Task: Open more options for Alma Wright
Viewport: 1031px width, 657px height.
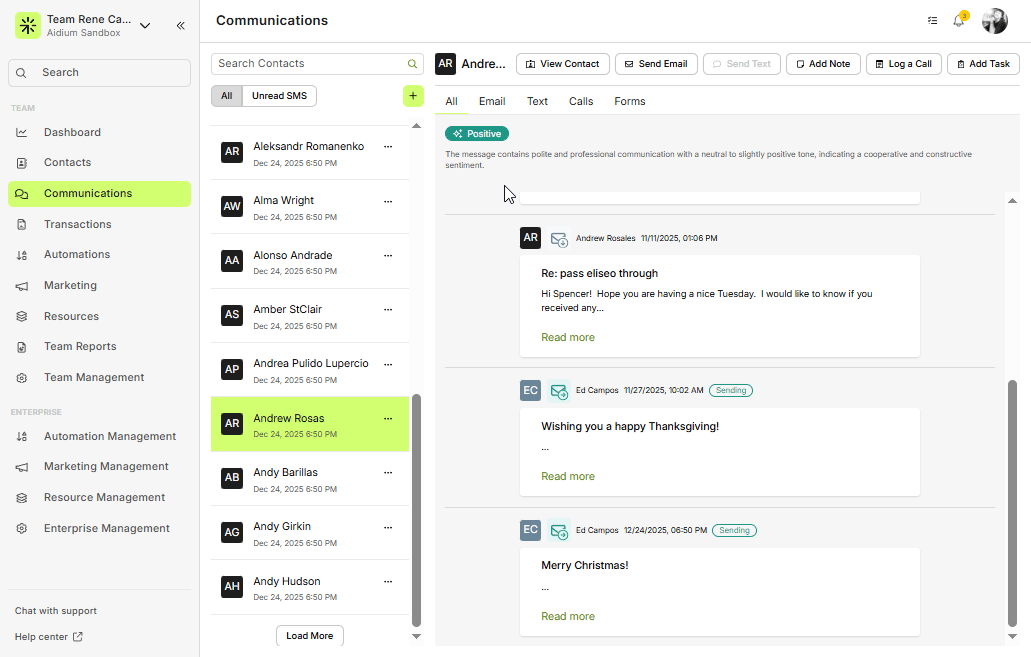Action: click(x=388, y=201)
